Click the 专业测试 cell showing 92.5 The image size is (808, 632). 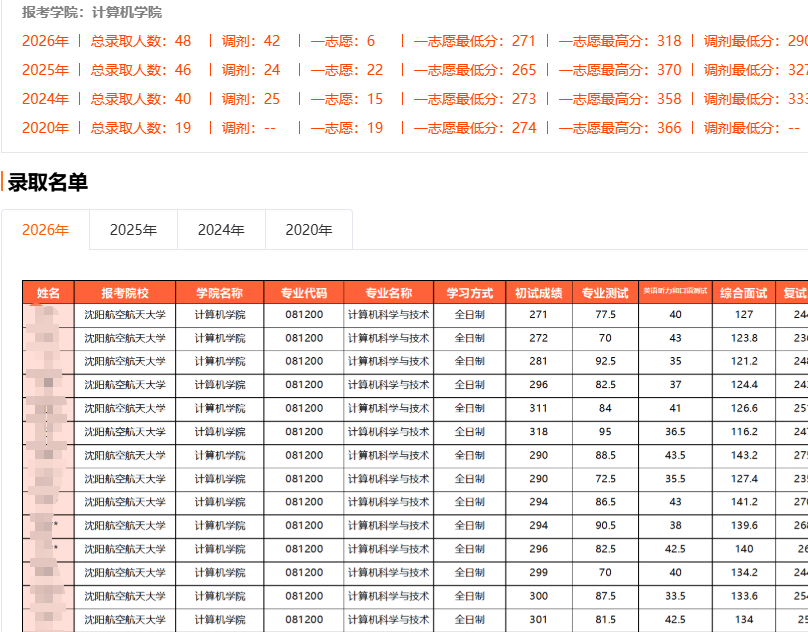click(605, 361)
